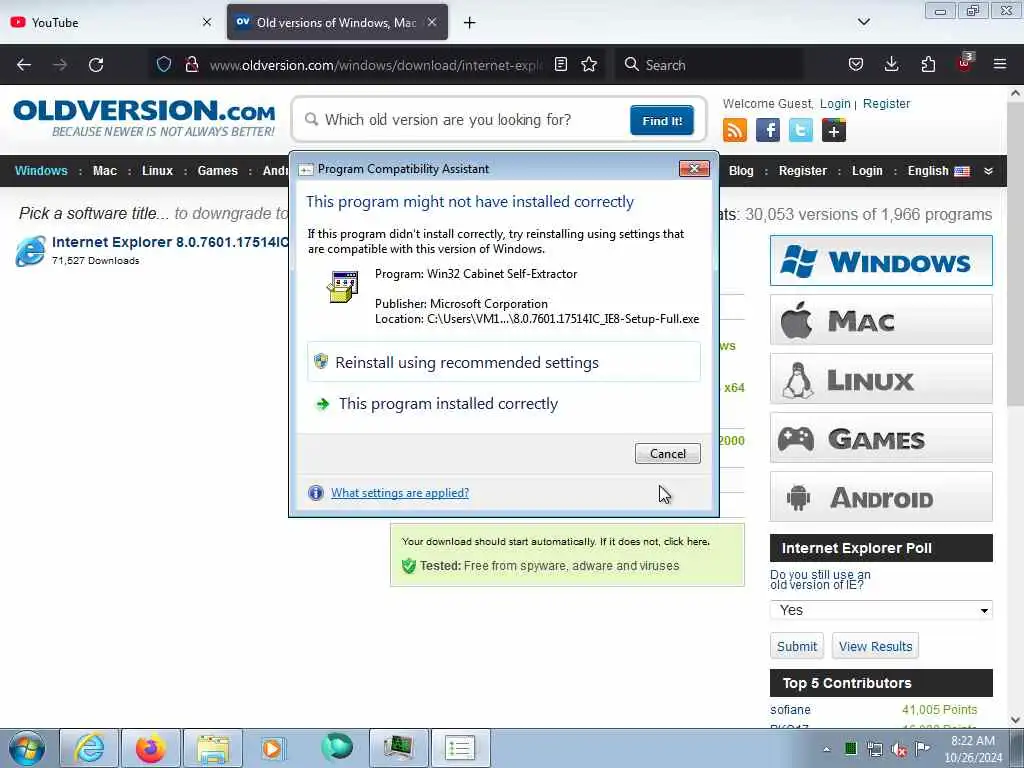Select the Old versions of Windows tab

(337, 22)
